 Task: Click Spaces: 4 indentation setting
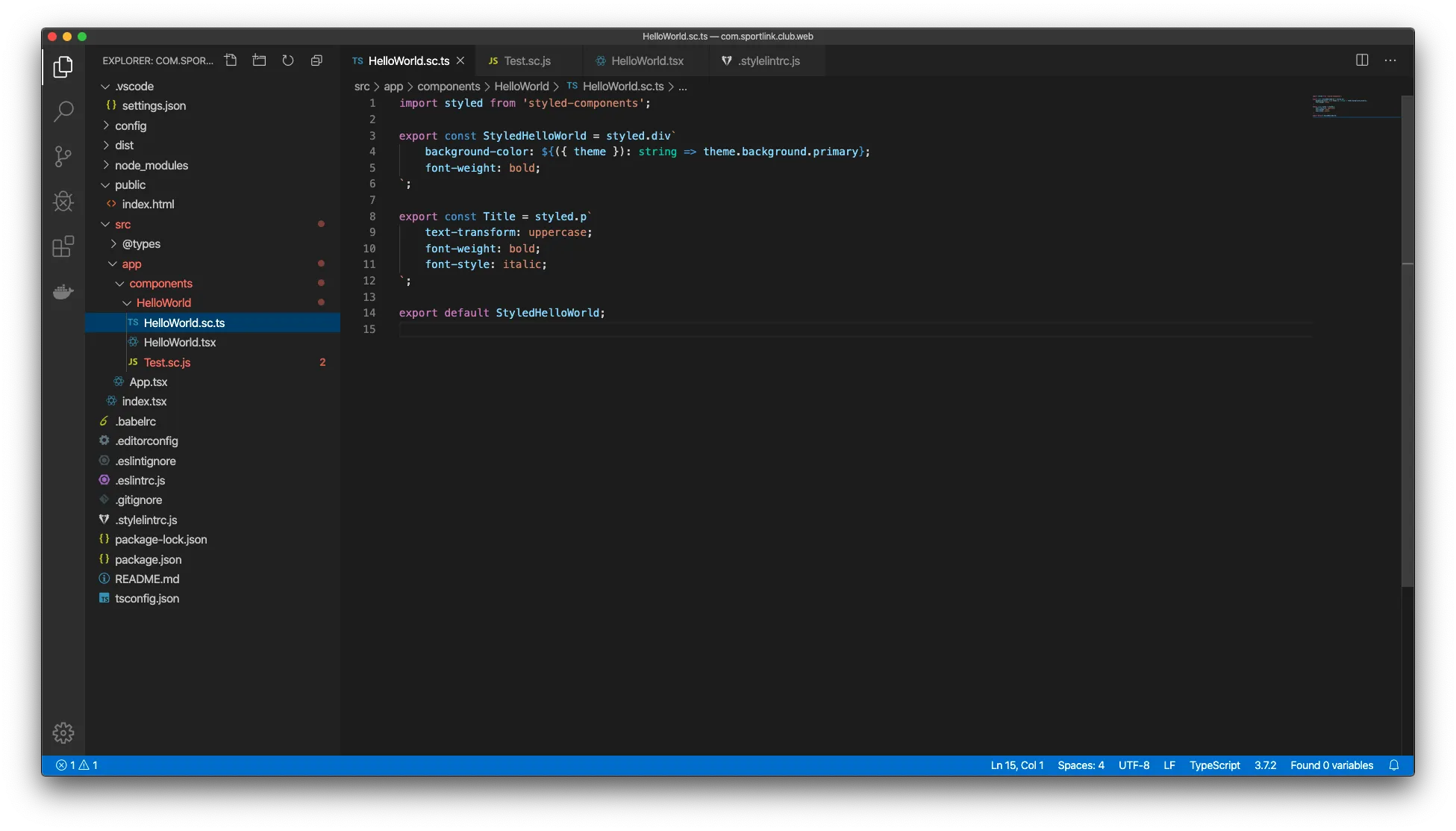click(1080, 765)
